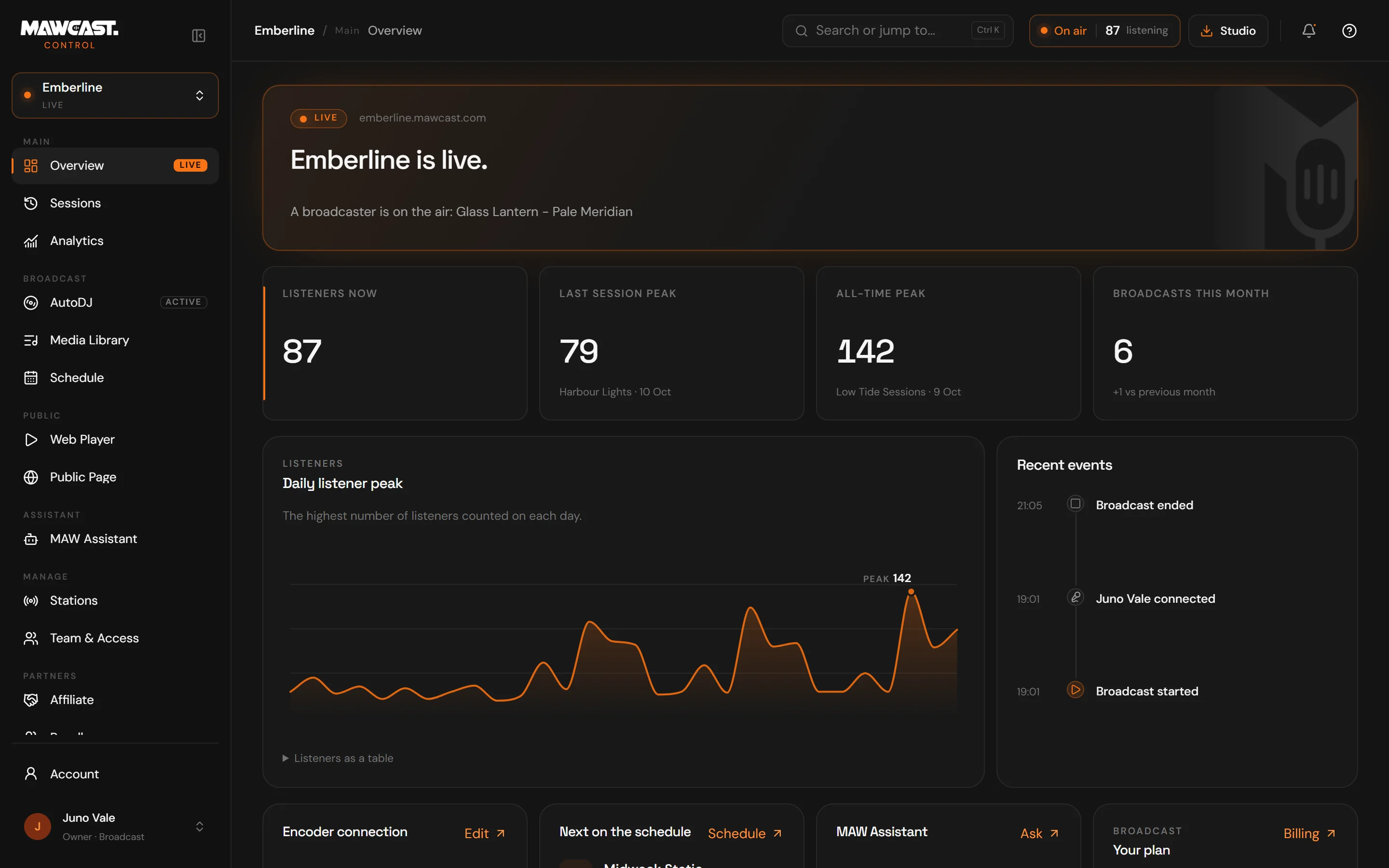Open the Schedule link on Next on the schedule
The image size is (1389, 868).
click(x=745, y=834)
